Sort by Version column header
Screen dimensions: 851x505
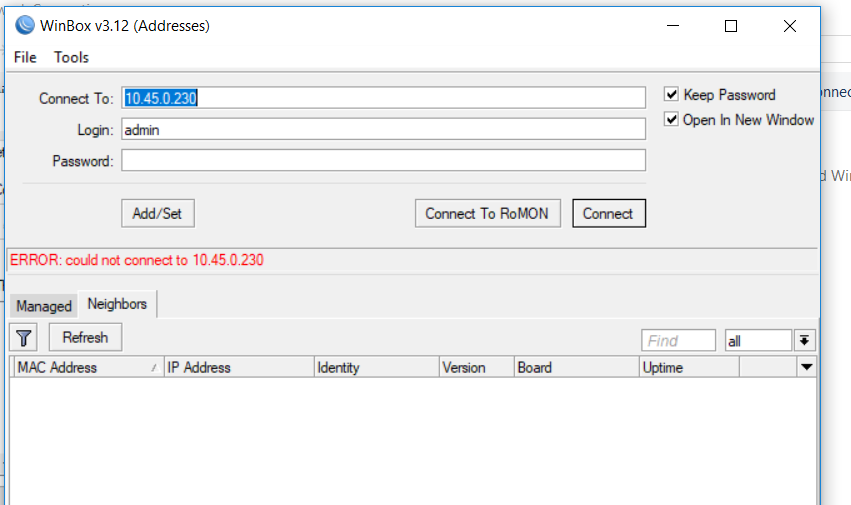tap(477, 368)
